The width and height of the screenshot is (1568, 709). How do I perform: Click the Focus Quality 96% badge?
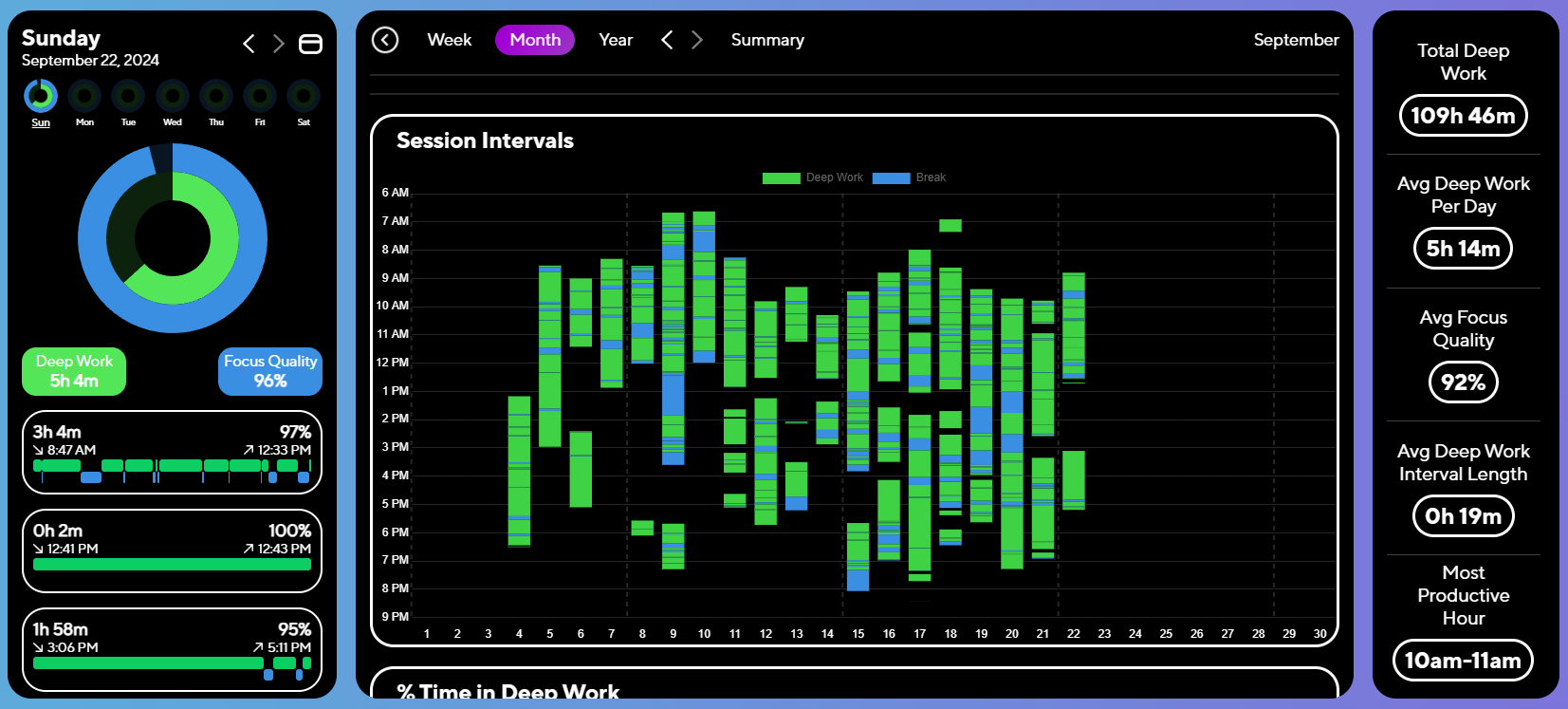[270, 371]
